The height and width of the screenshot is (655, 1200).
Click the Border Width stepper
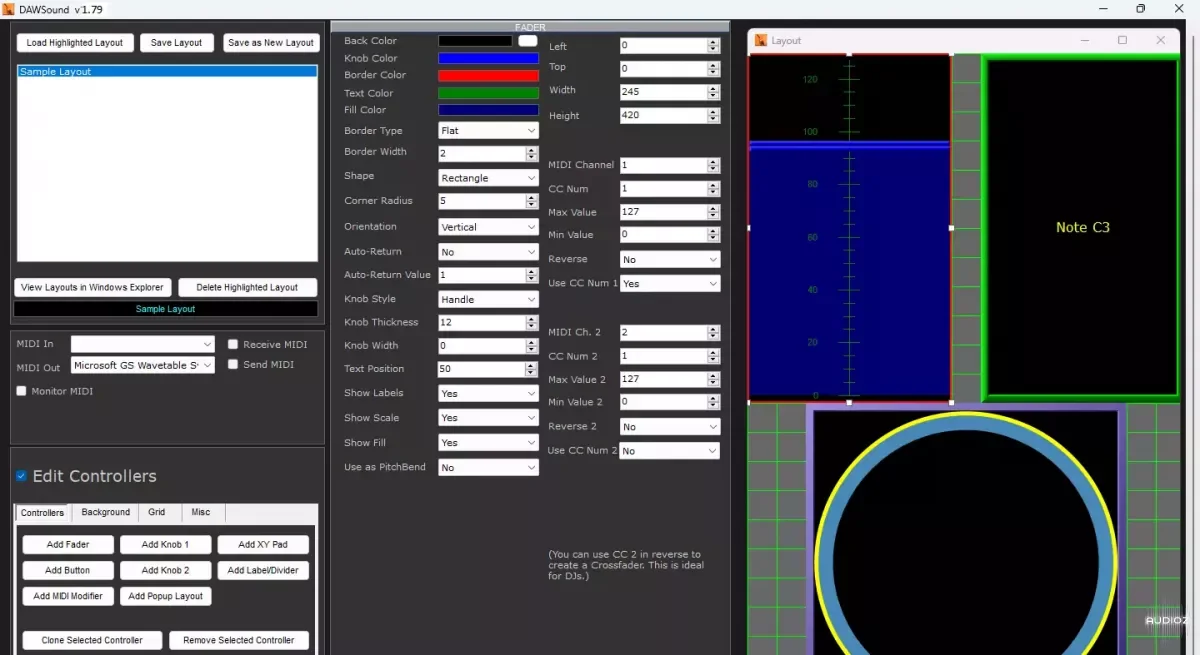tap(532, 153)
